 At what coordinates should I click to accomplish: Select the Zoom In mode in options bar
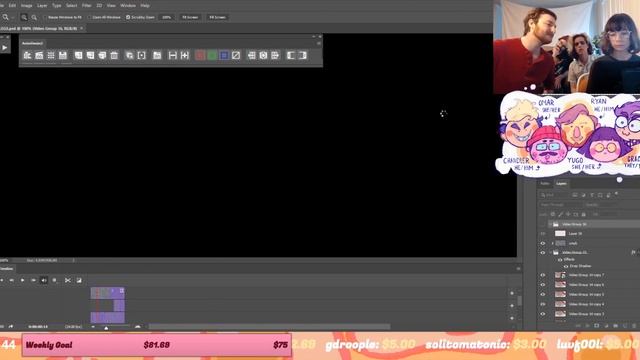[x=24, y=17]
